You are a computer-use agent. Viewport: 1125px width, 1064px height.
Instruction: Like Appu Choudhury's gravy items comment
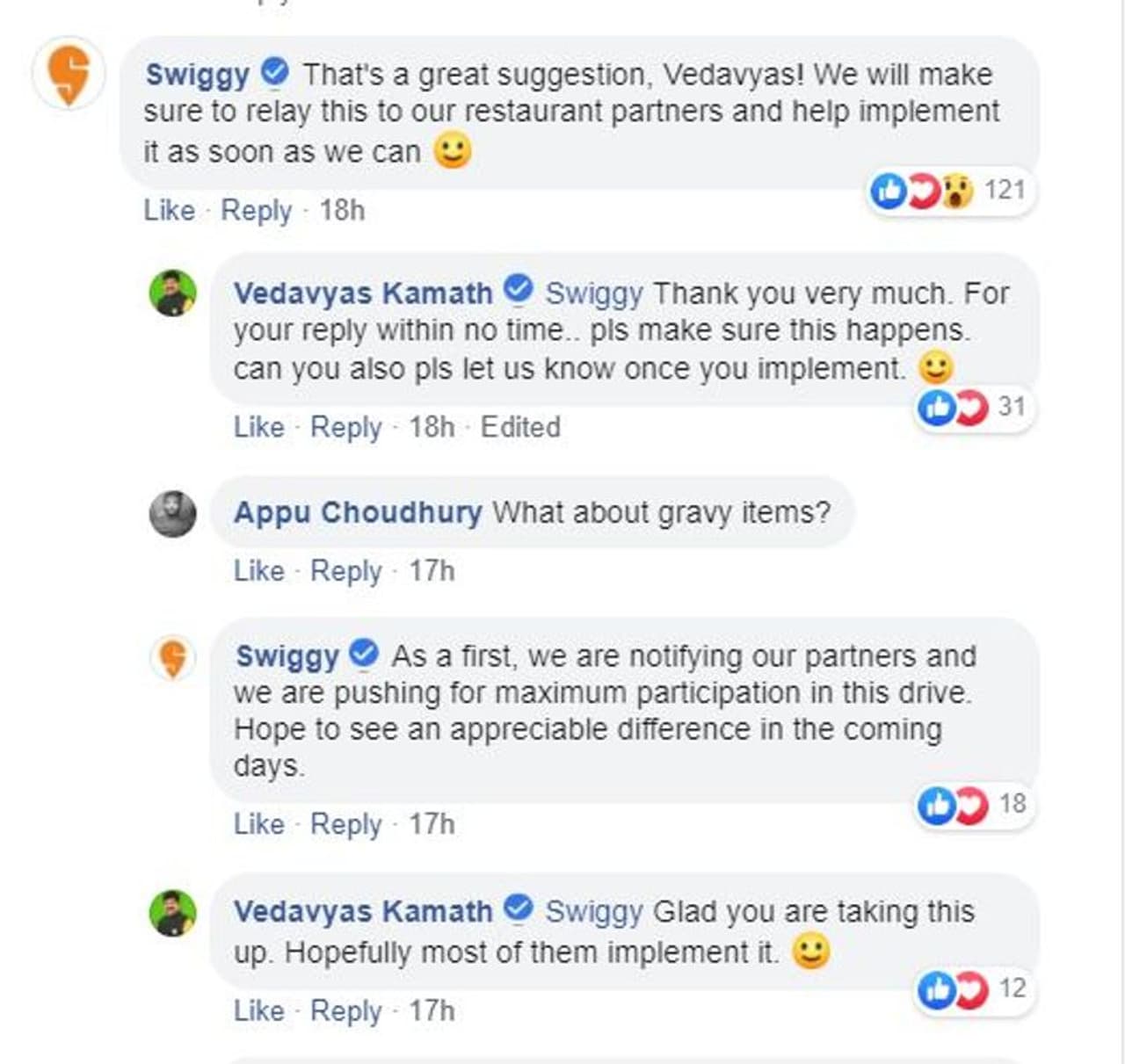258,571
